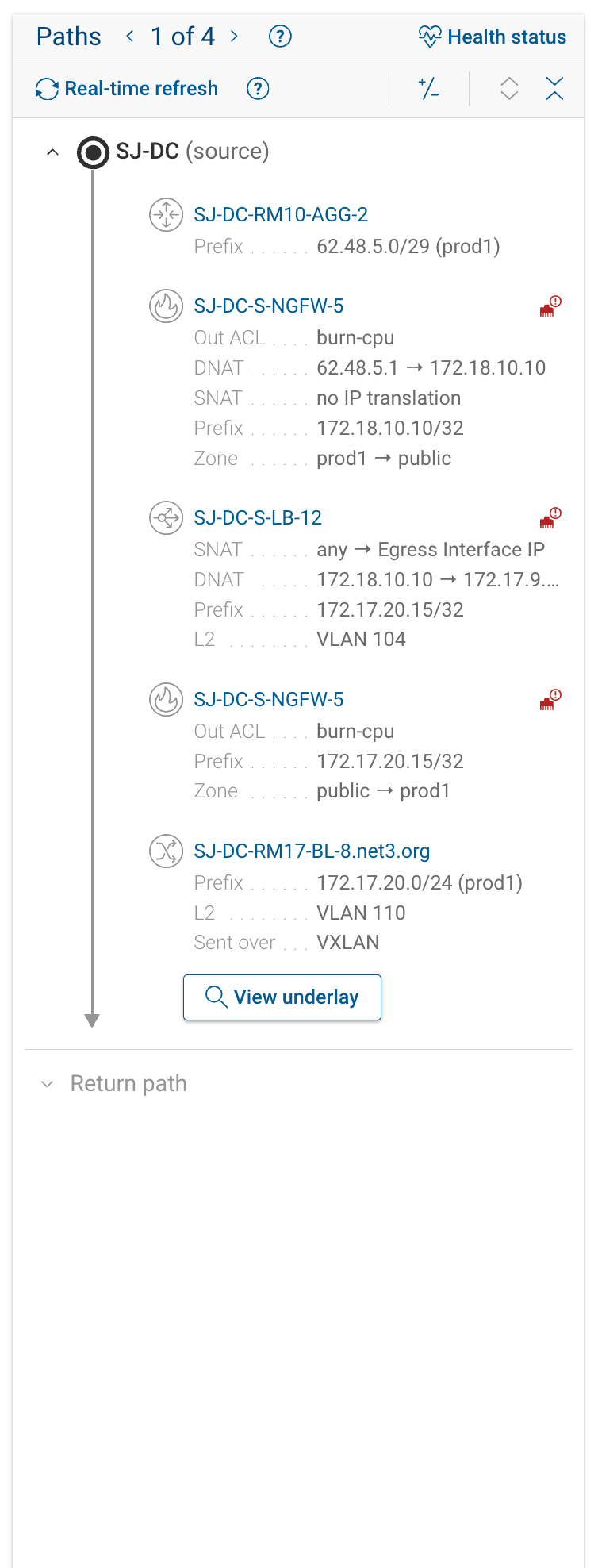The image size is (598, 1568).
Task: Expand all path hops
Action: pos(509,89)
